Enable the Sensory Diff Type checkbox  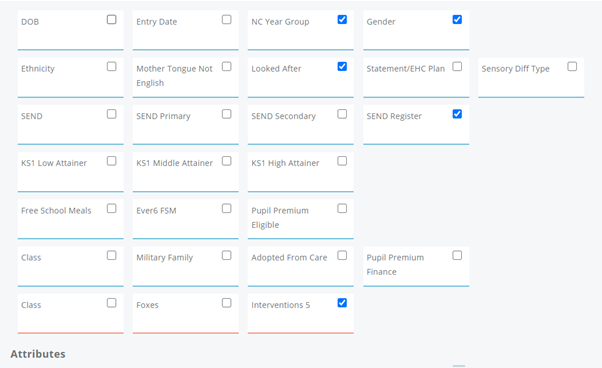tap(572, 66)
